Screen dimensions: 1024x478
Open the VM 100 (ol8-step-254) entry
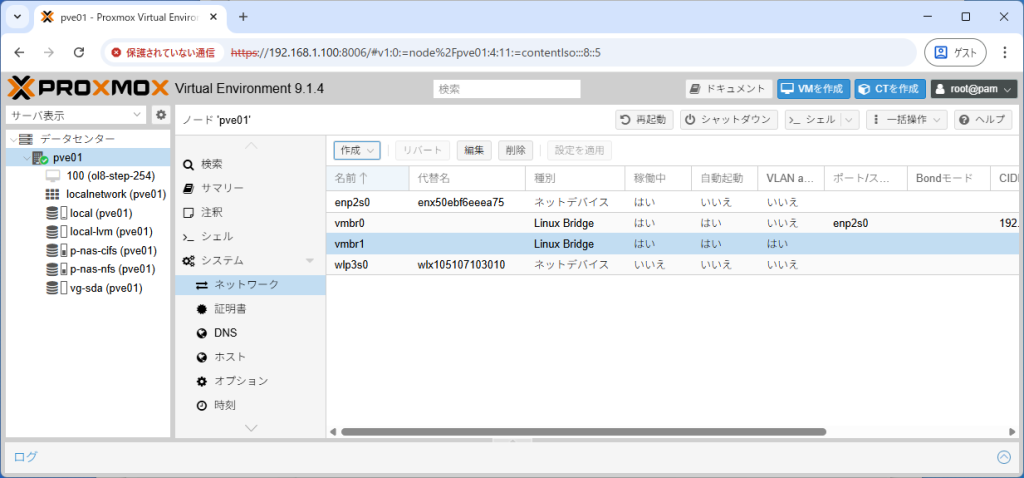pos(110,176)
